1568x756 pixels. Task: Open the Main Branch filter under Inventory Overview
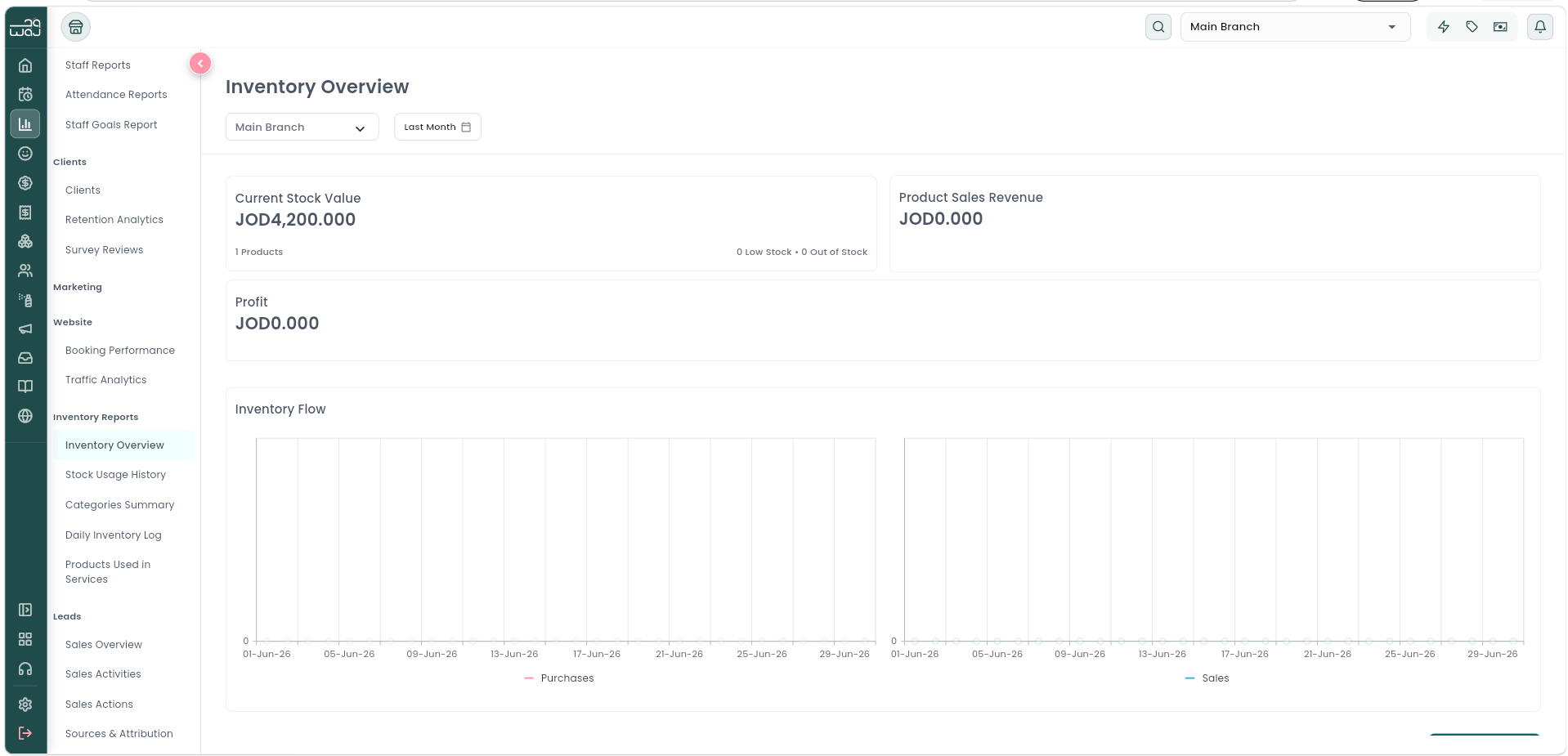pos(302,127)
